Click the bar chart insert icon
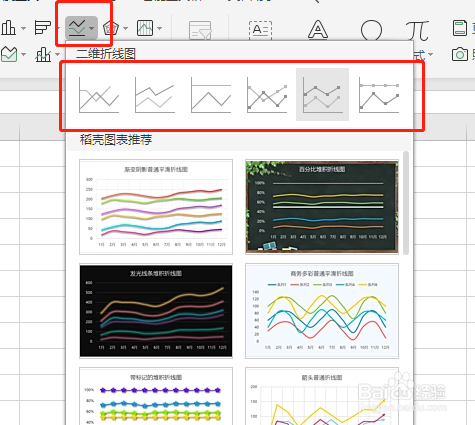The height and width of the screenshot is (425, 475). click(43, 28)
